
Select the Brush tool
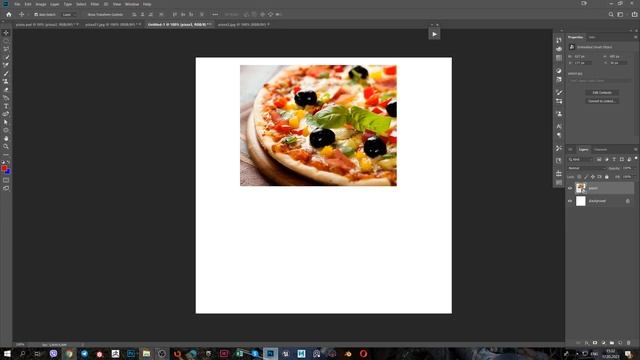pos(6,73)
